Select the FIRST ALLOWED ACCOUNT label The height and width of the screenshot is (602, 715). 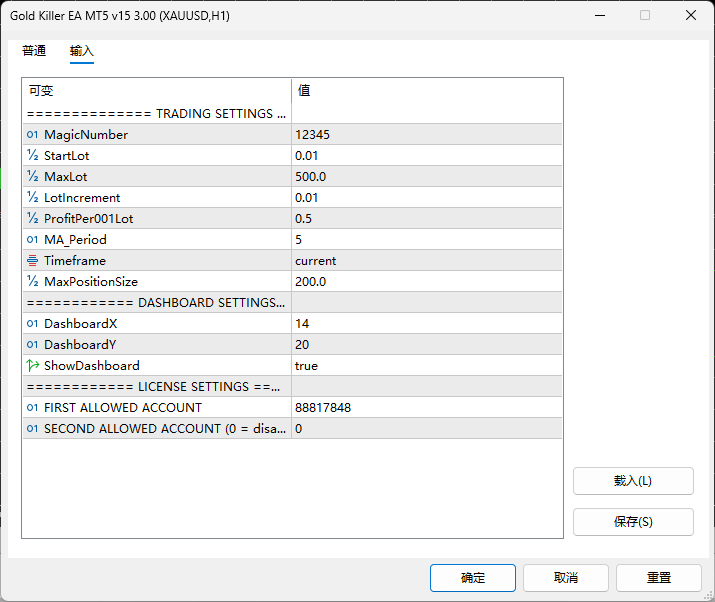[x=123, y=407]
